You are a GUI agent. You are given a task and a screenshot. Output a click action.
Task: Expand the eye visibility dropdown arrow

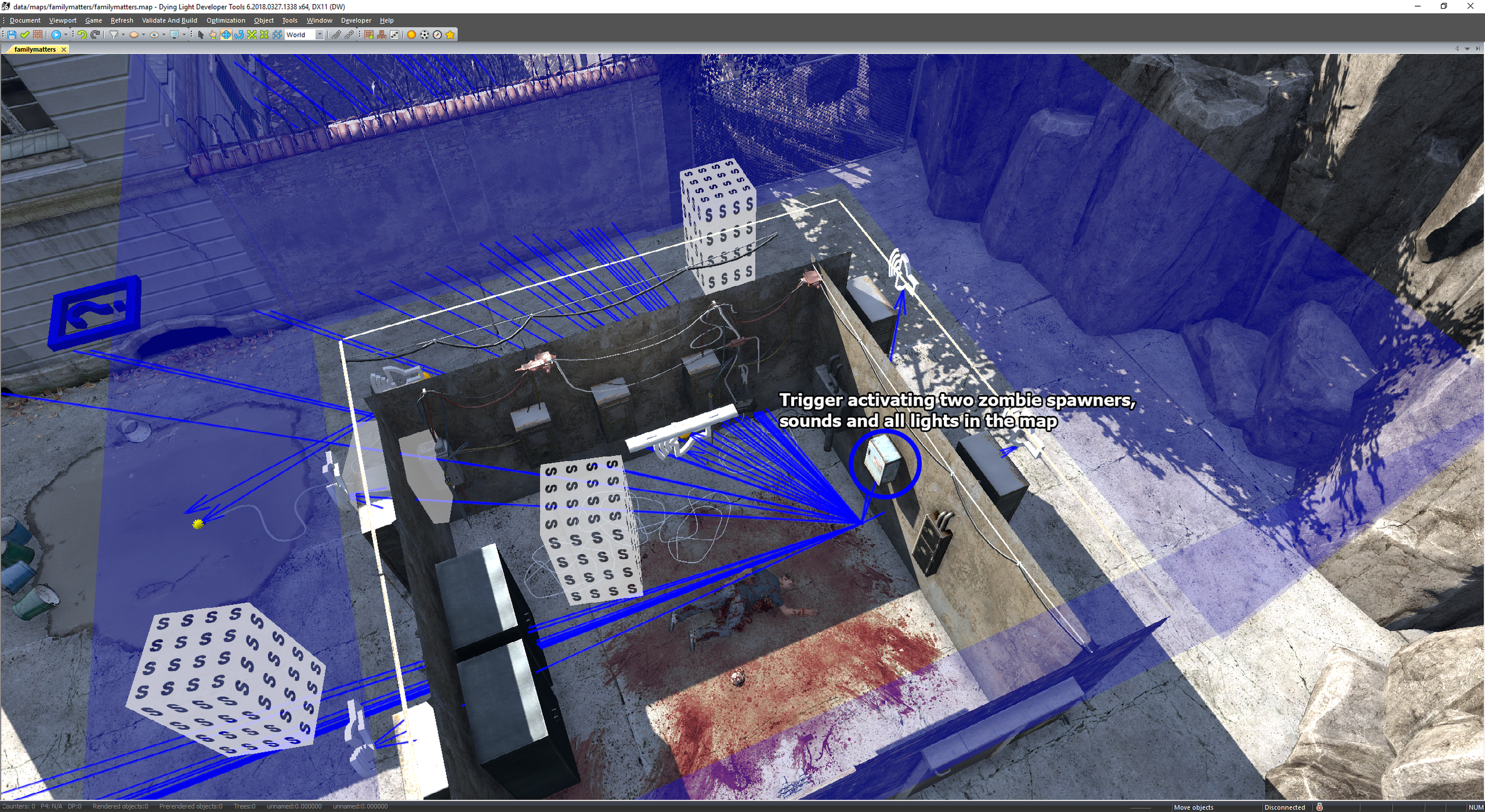(x=163, y=34)
